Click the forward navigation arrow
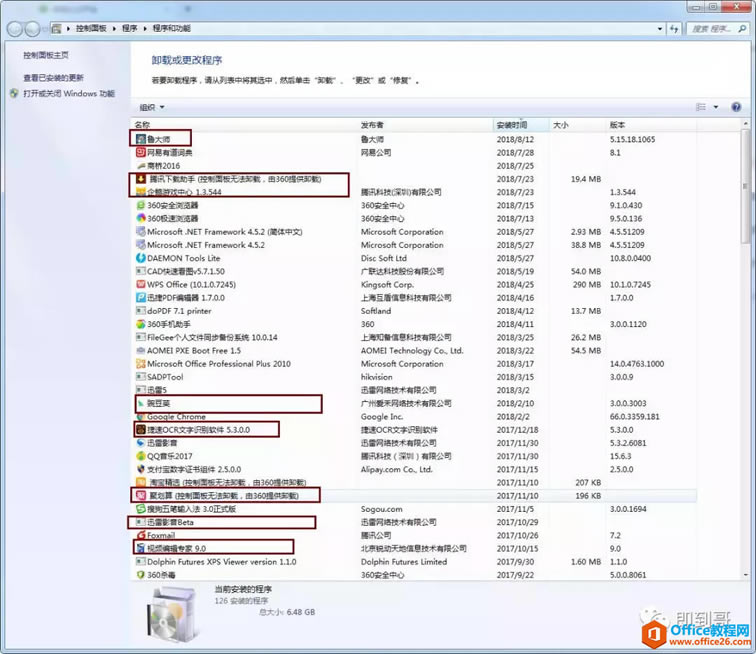The image size is (756, 654). (x=32, y=29)
